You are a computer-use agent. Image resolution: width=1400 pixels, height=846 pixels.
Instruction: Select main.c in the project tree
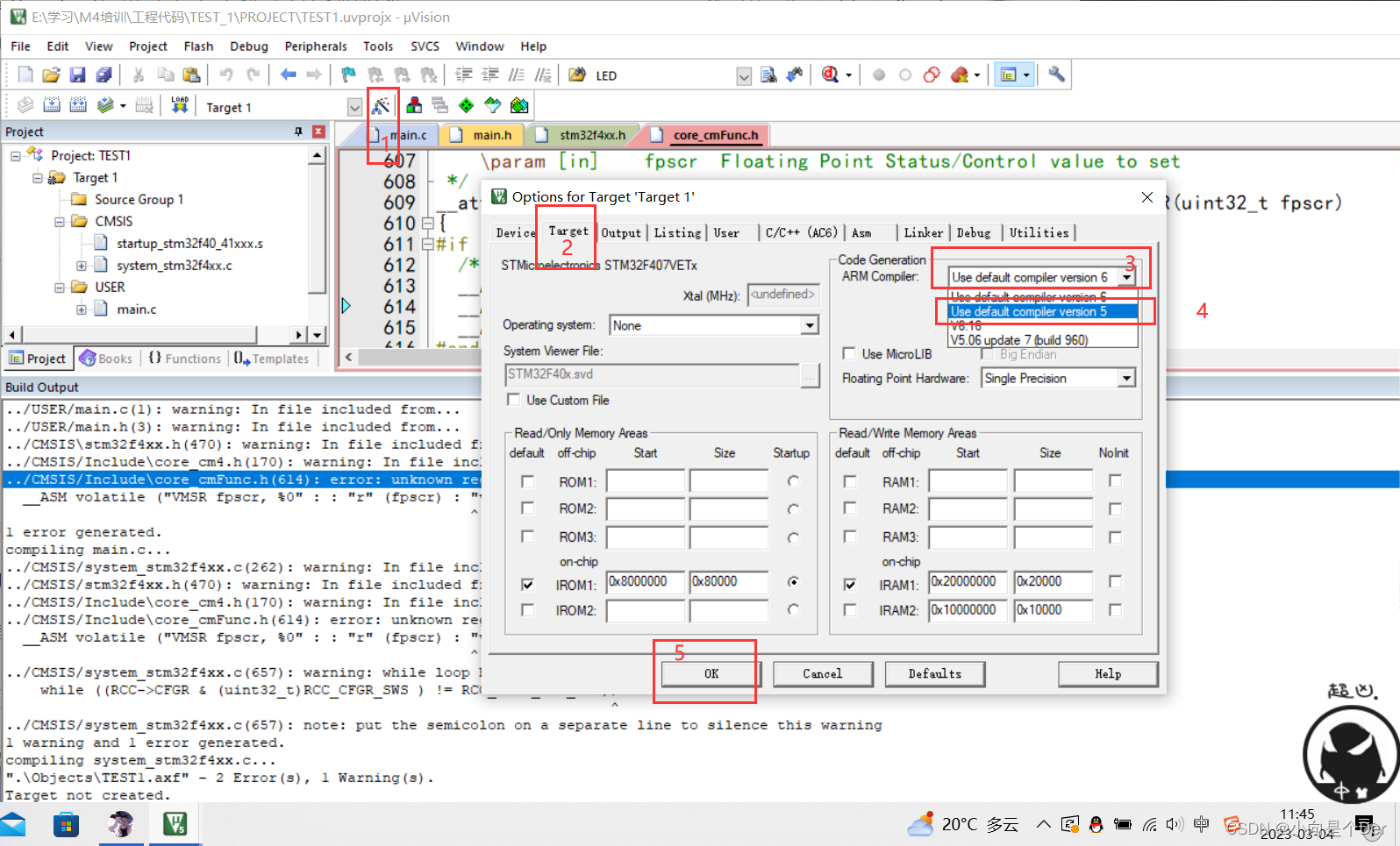(x=137, y=309)
